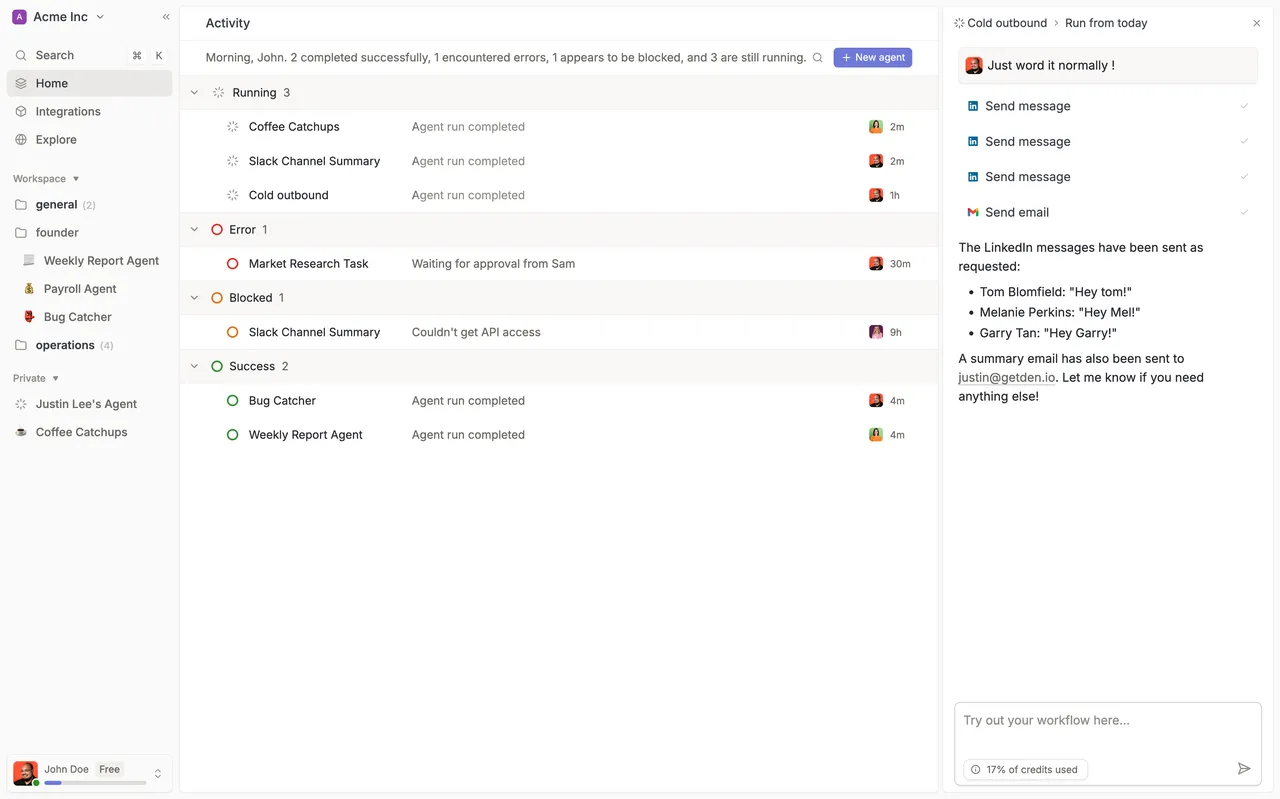Screen dimensions: 1280x799
Task: Click avatar on blocked Slack Channel Summary row
Action: [876, 332]
